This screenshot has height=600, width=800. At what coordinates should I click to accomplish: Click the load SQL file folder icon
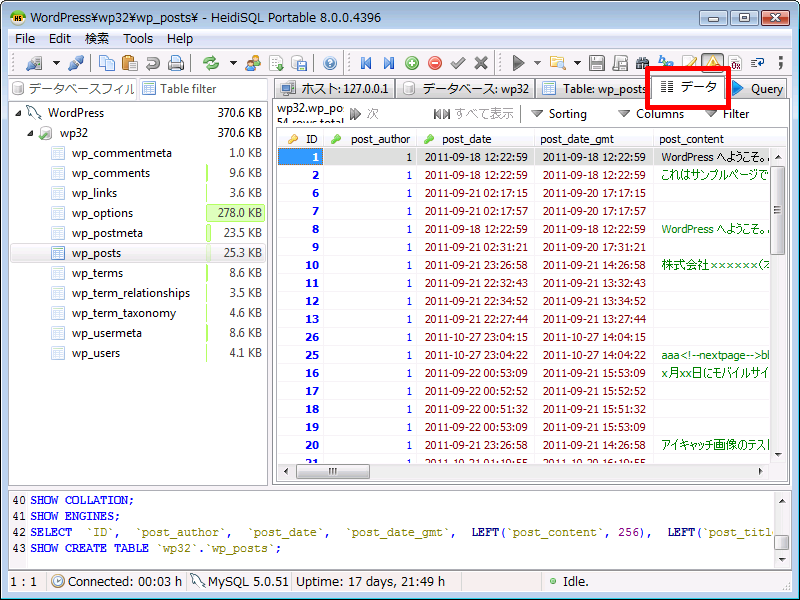pos(558,63)
